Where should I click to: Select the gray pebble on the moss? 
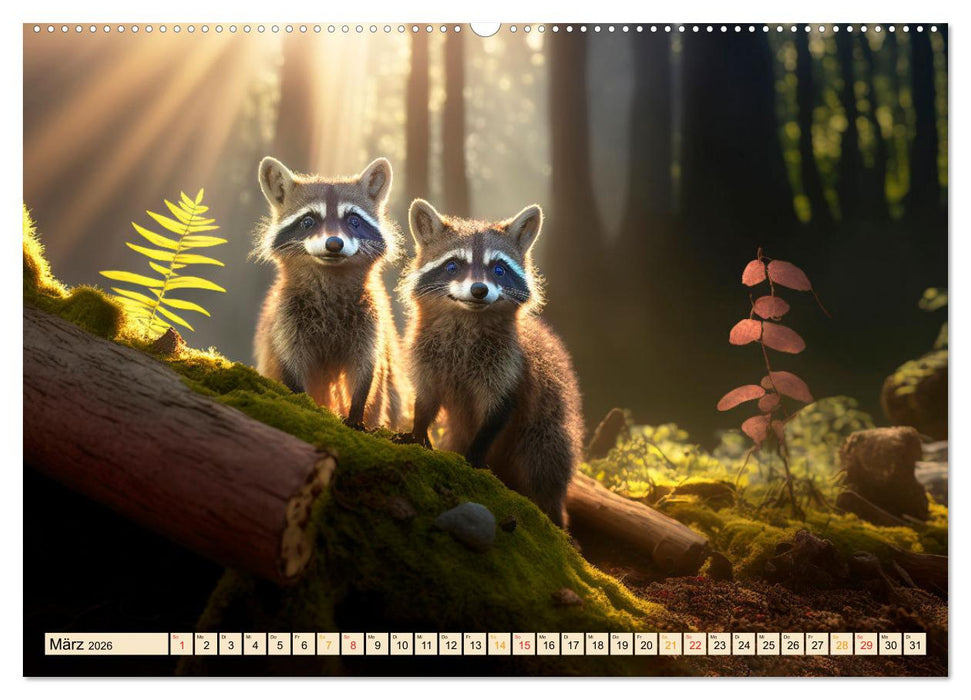(x=465, y=522)
